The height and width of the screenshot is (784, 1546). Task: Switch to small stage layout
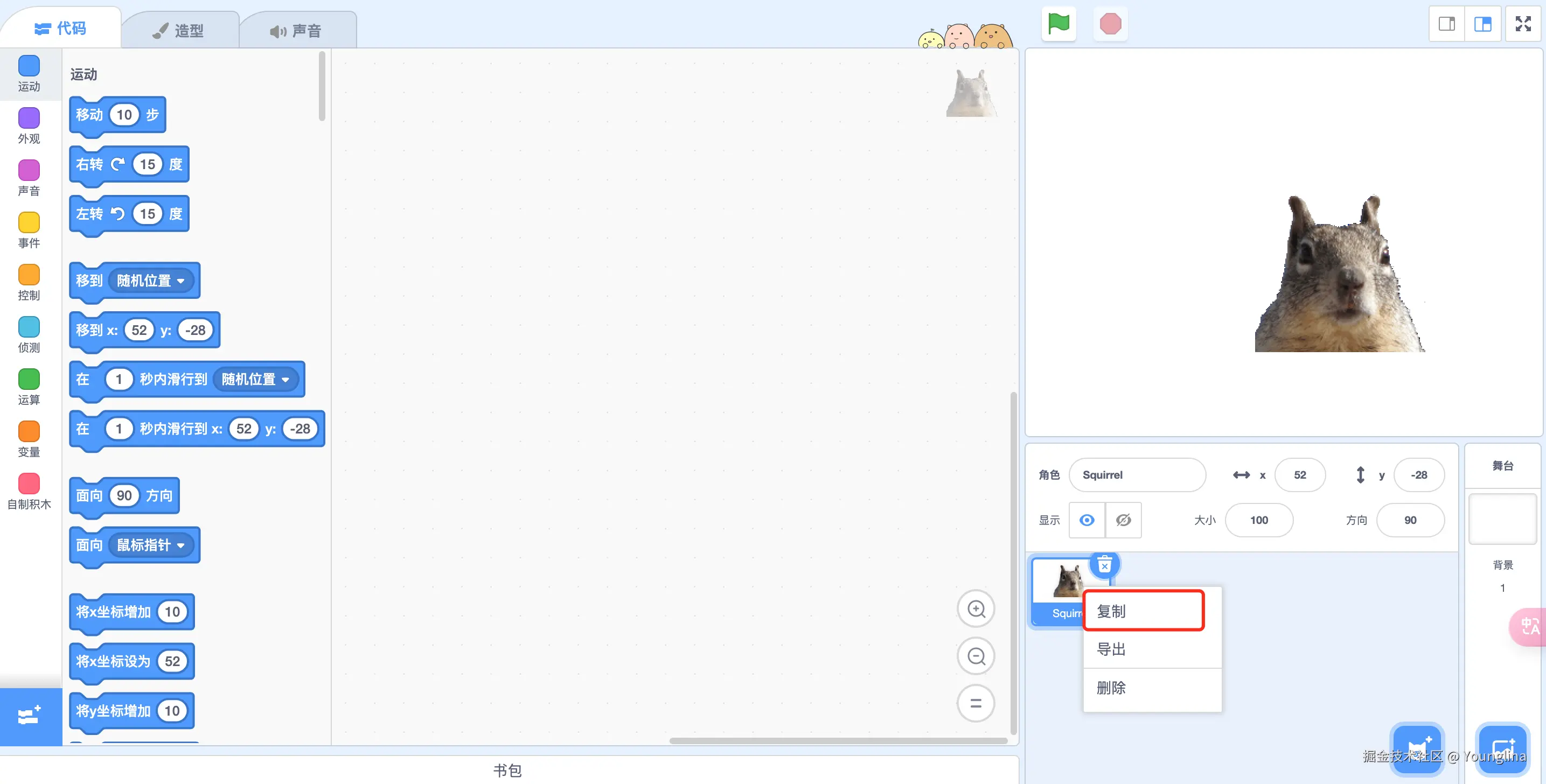(x=1446, y=24)
